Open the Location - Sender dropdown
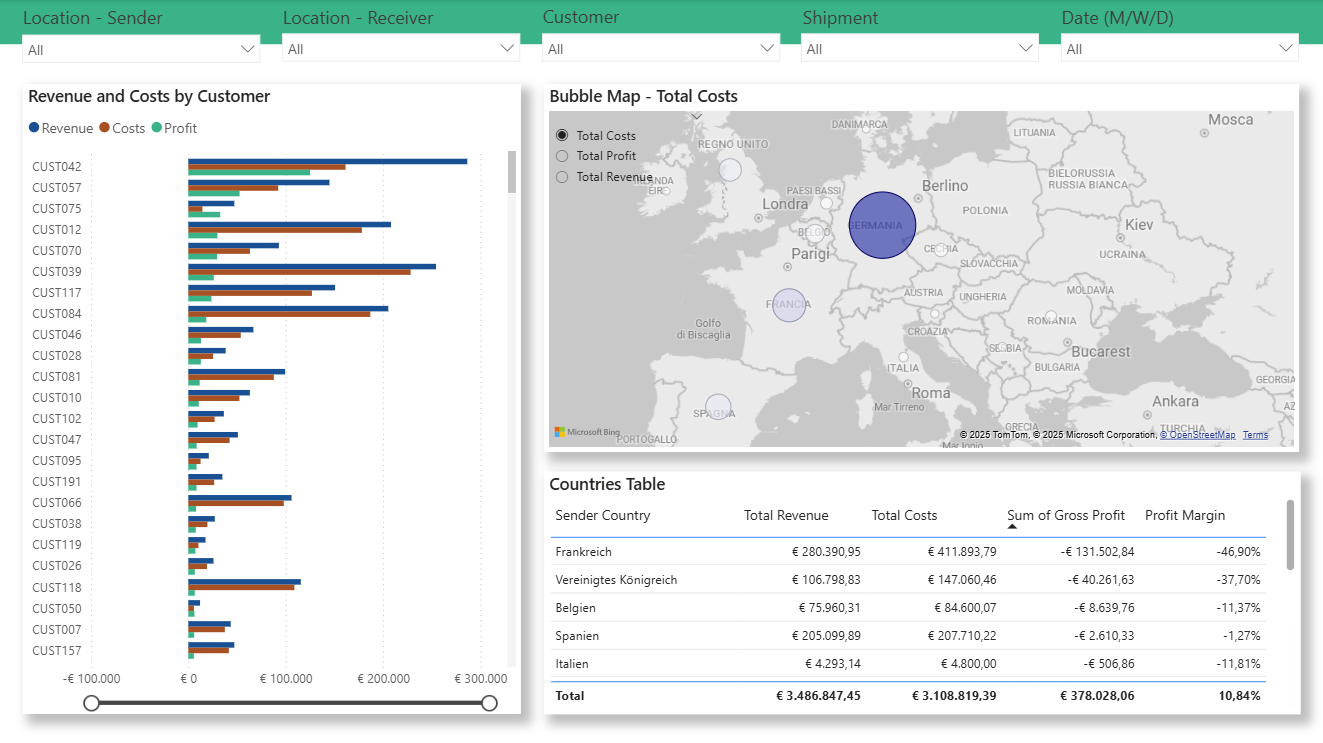 pyautogui.click(x=141, y=49)
